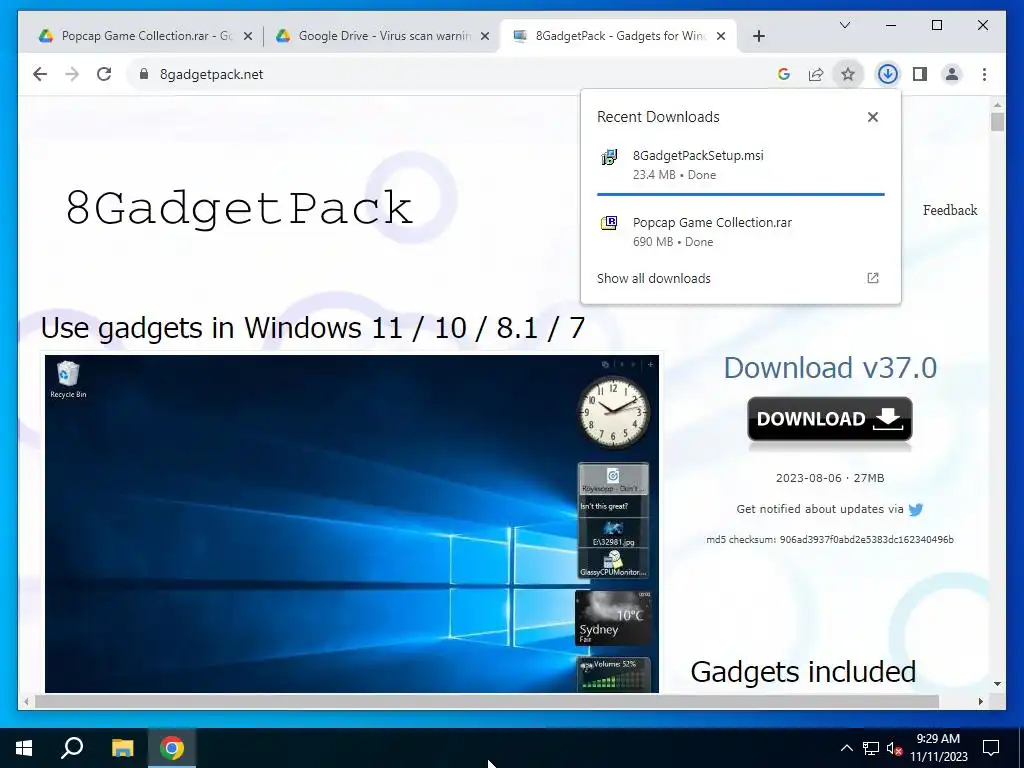Click the horizontal scrollbar at page bottom

tap(487, 701)
